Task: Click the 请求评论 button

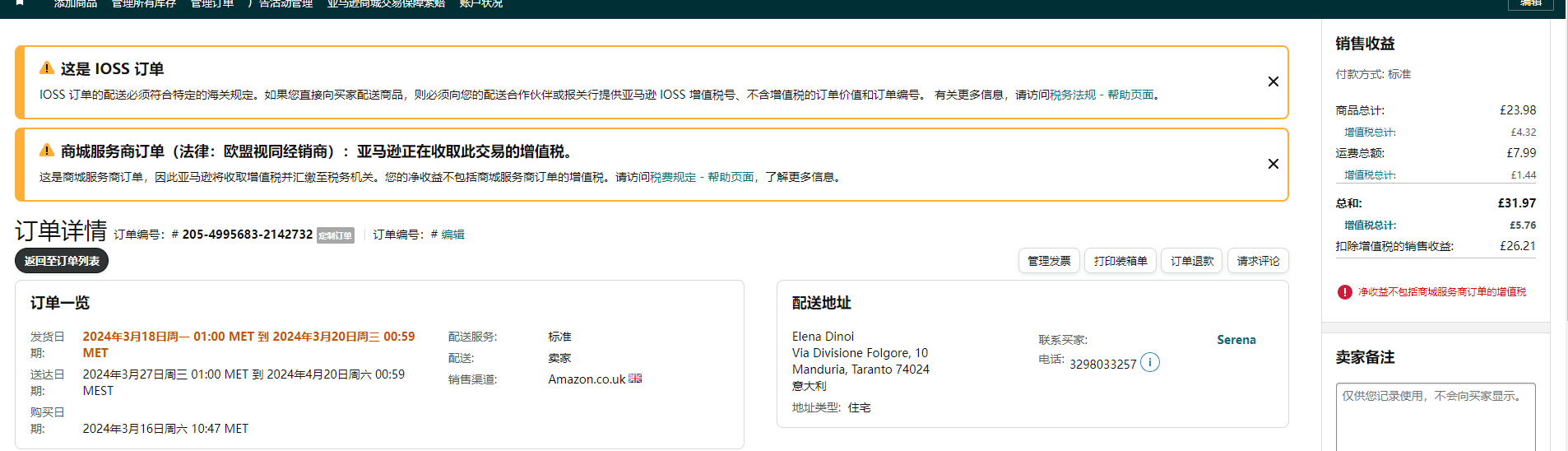Action: tap(1258, 261)
